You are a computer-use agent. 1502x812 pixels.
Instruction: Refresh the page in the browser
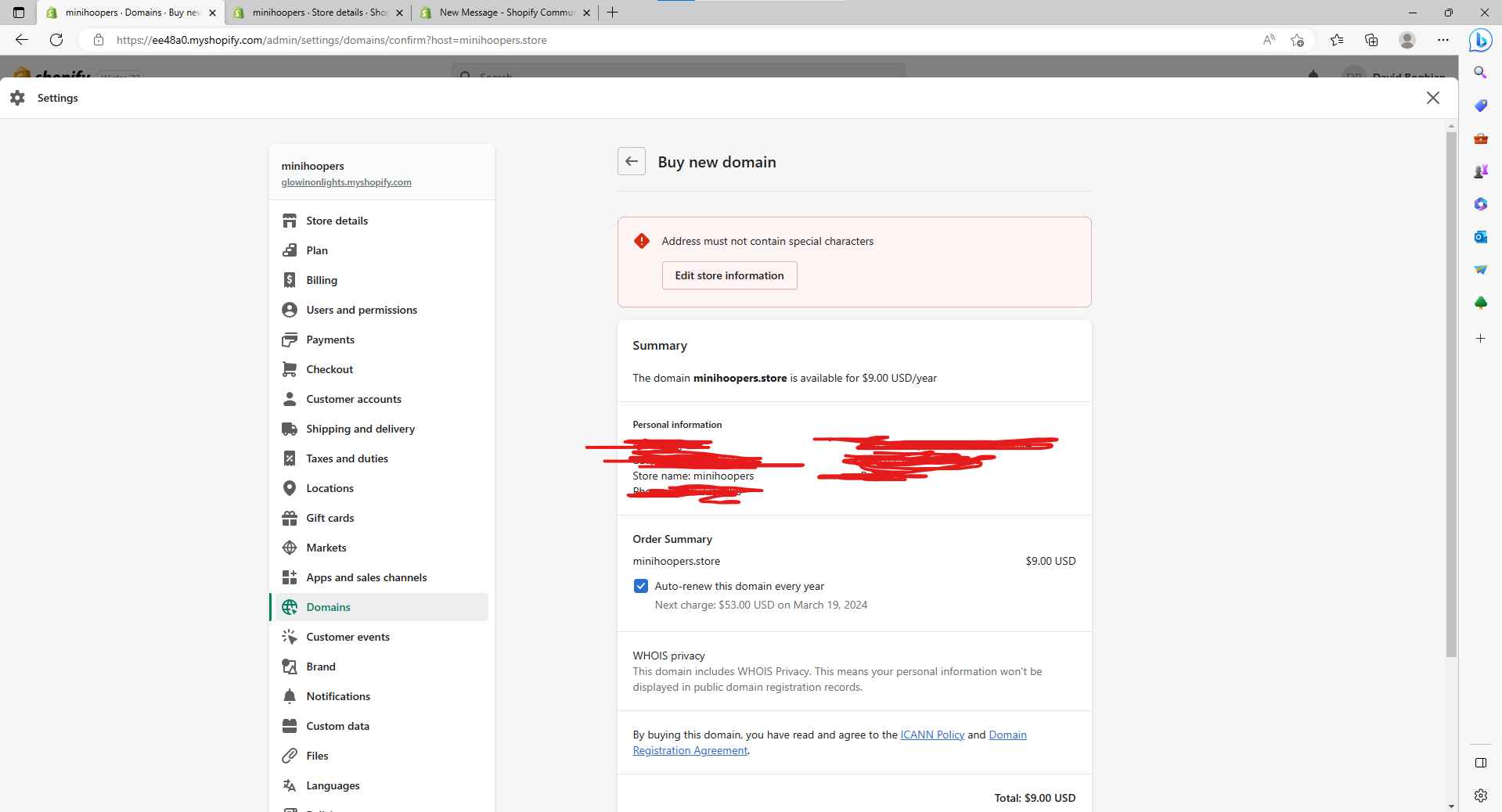click(56, 40)
